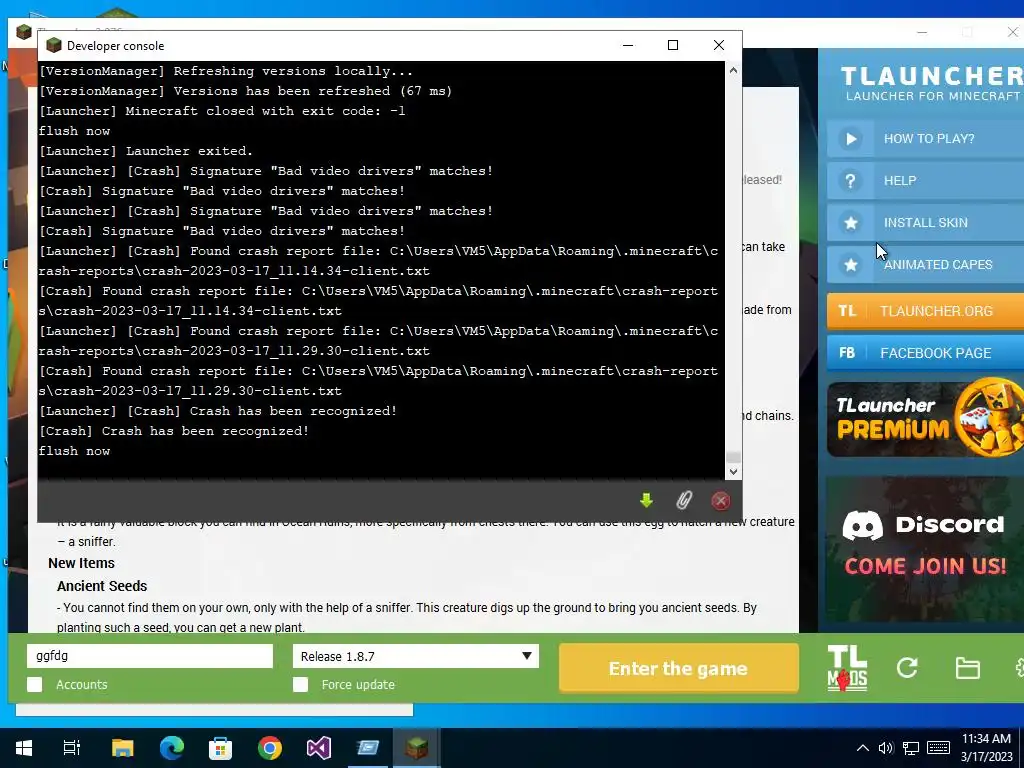Click the play icon beside How to Play

pos(850,138)
